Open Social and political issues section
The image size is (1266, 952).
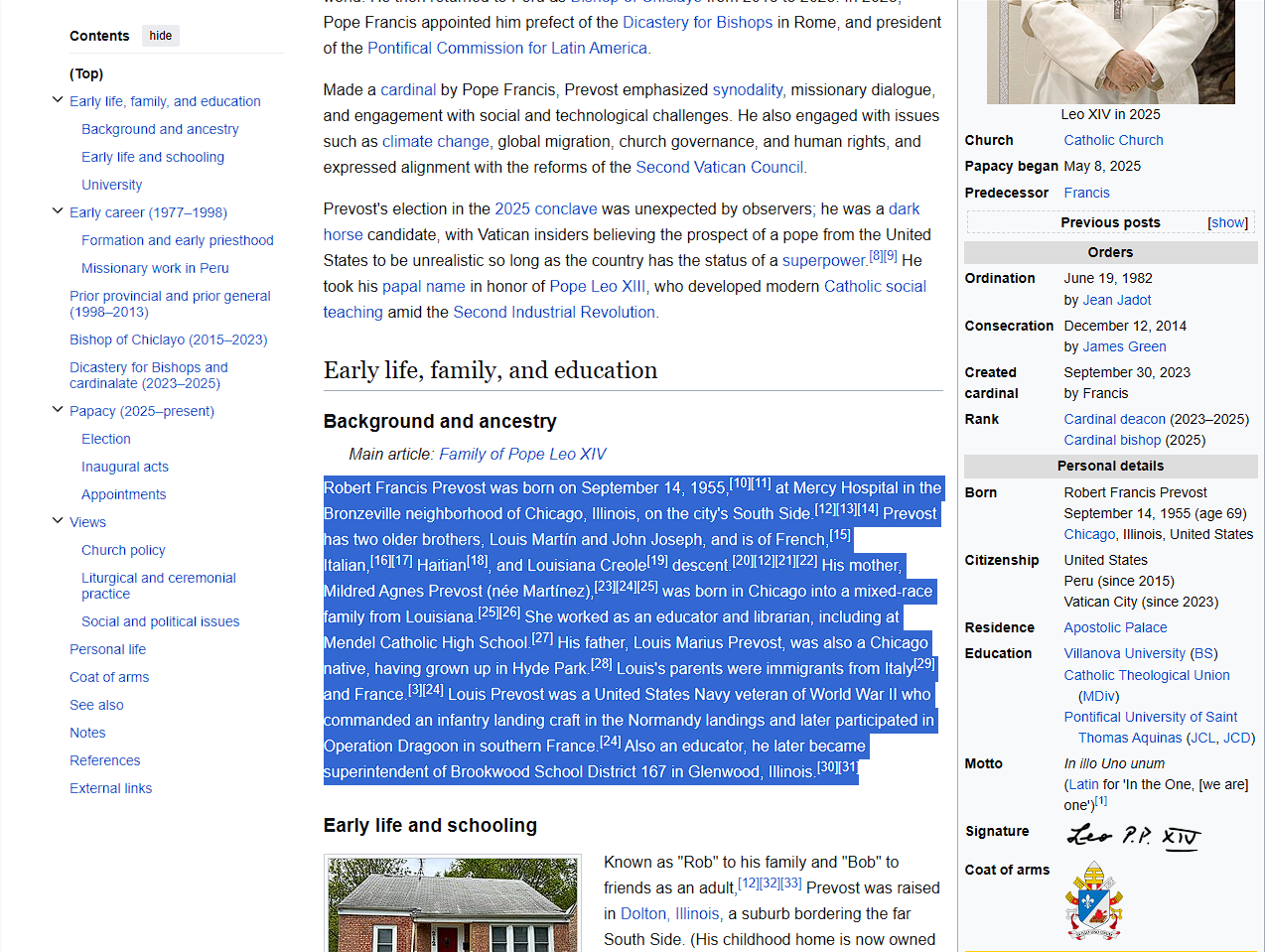click(x=161, y=621)
